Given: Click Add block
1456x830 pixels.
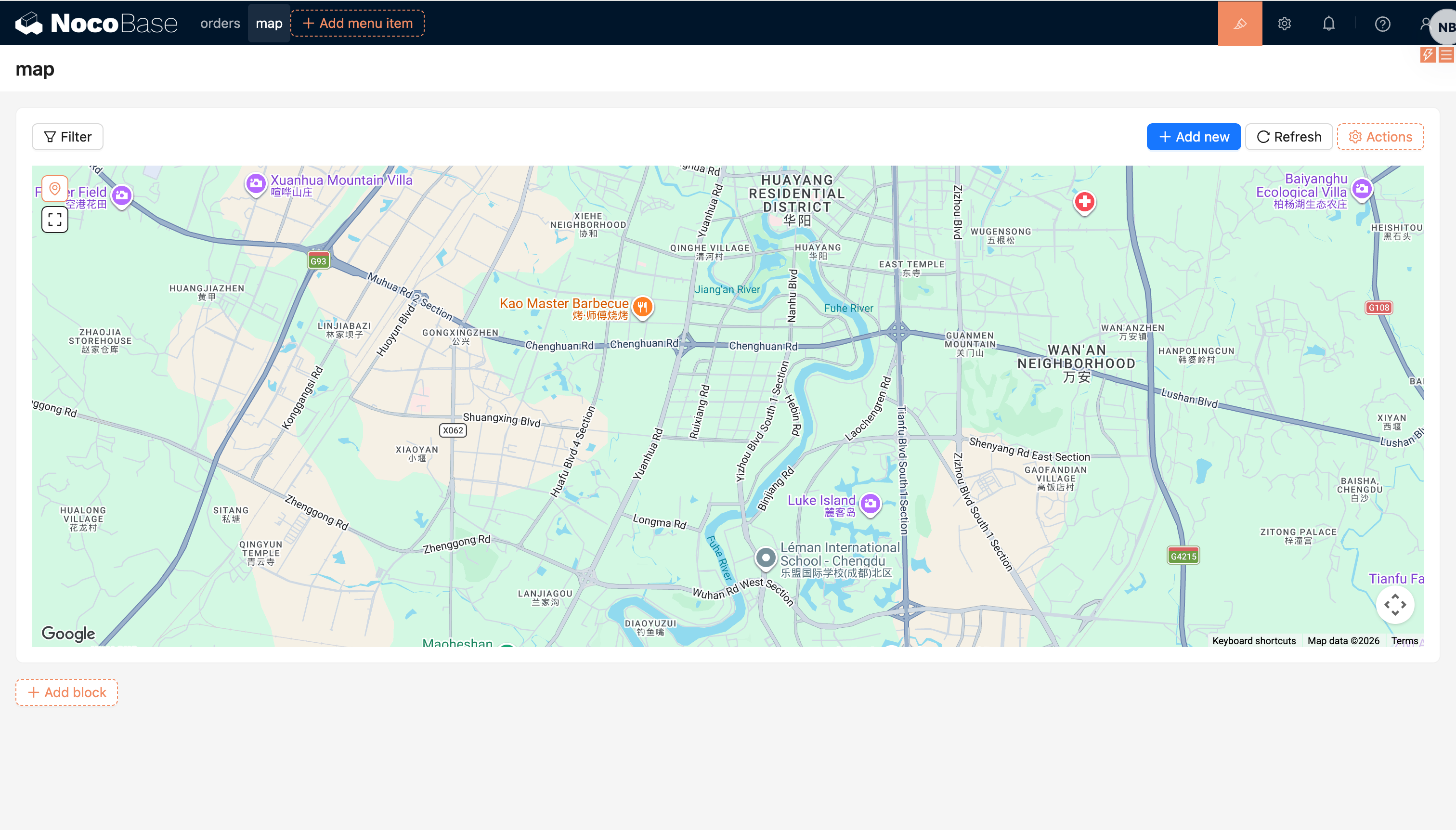Looking at the screenshot, I should [67, 692].
